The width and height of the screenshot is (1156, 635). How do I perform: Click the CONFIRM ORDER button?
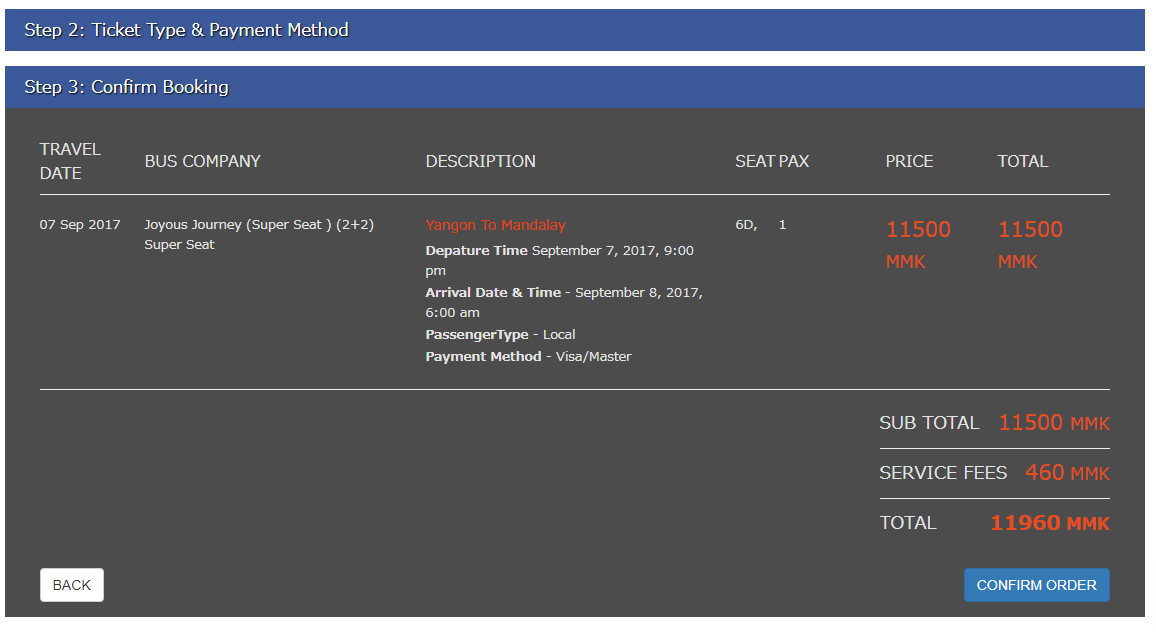coord(1036,585)
